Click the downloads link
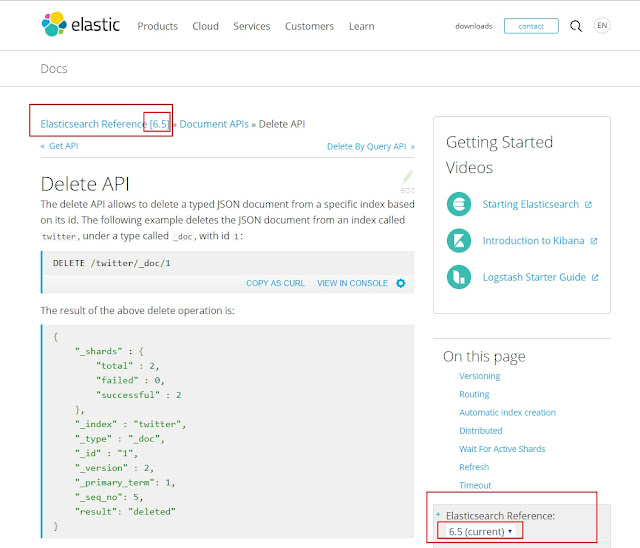The image size is (640, 548). pyautogui.click(x=473, y=26)
